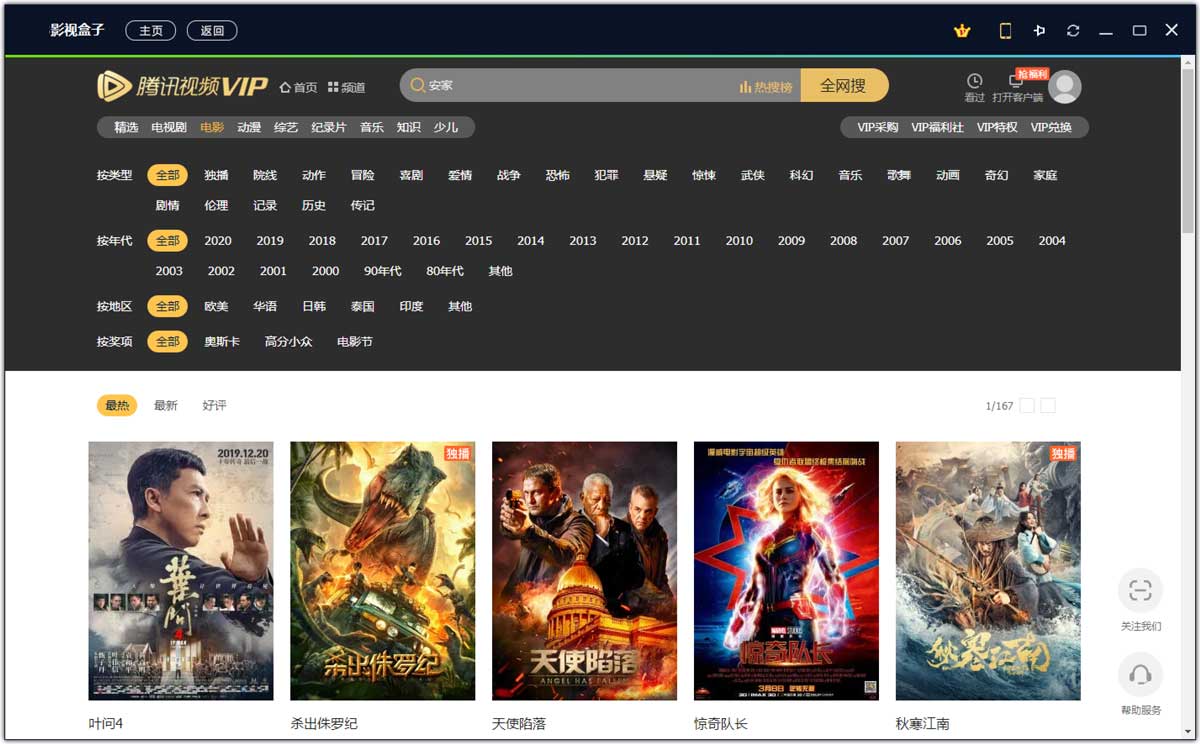Switch to the 动漫 tab

(249, 127)
